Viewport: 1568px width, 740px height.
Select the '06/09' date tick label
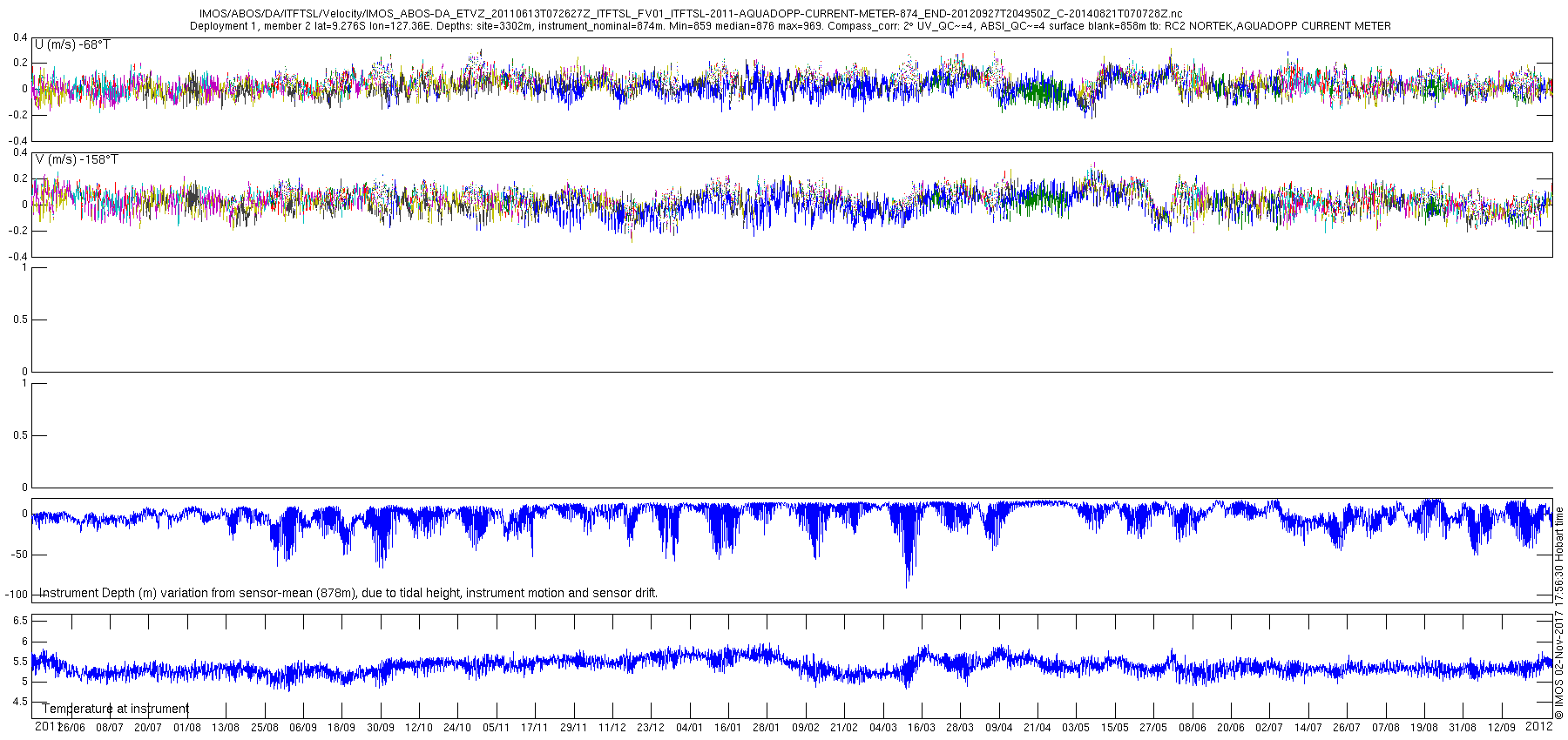(x=303, y=728)
